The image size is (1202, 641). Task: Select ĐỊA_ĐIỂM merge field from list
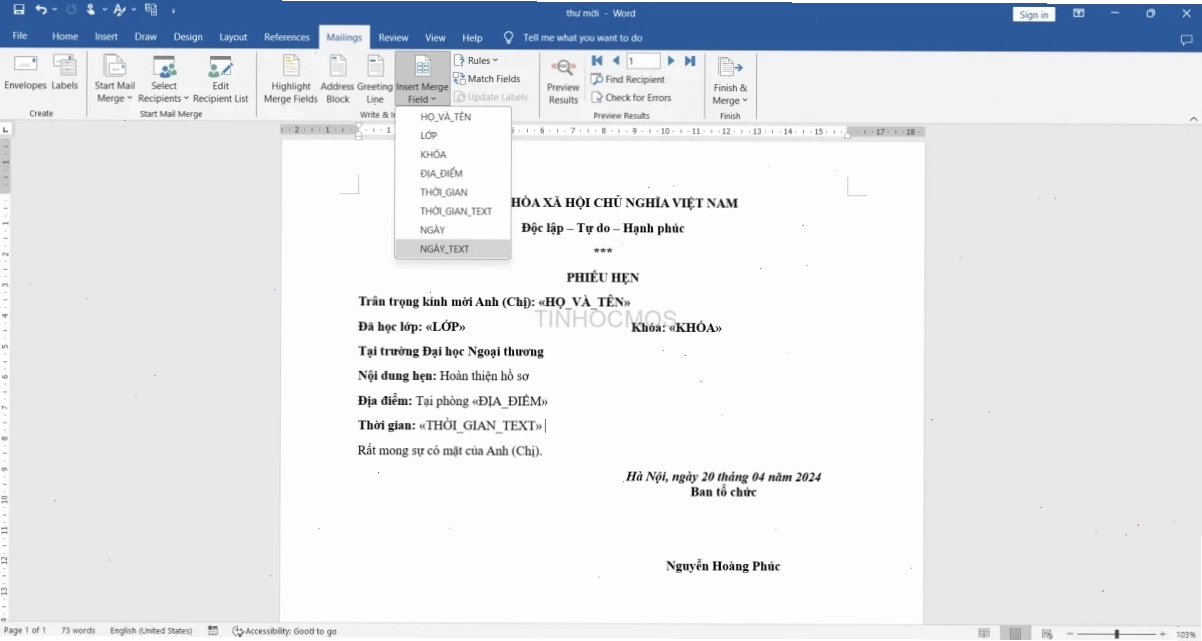pos(453,173)
